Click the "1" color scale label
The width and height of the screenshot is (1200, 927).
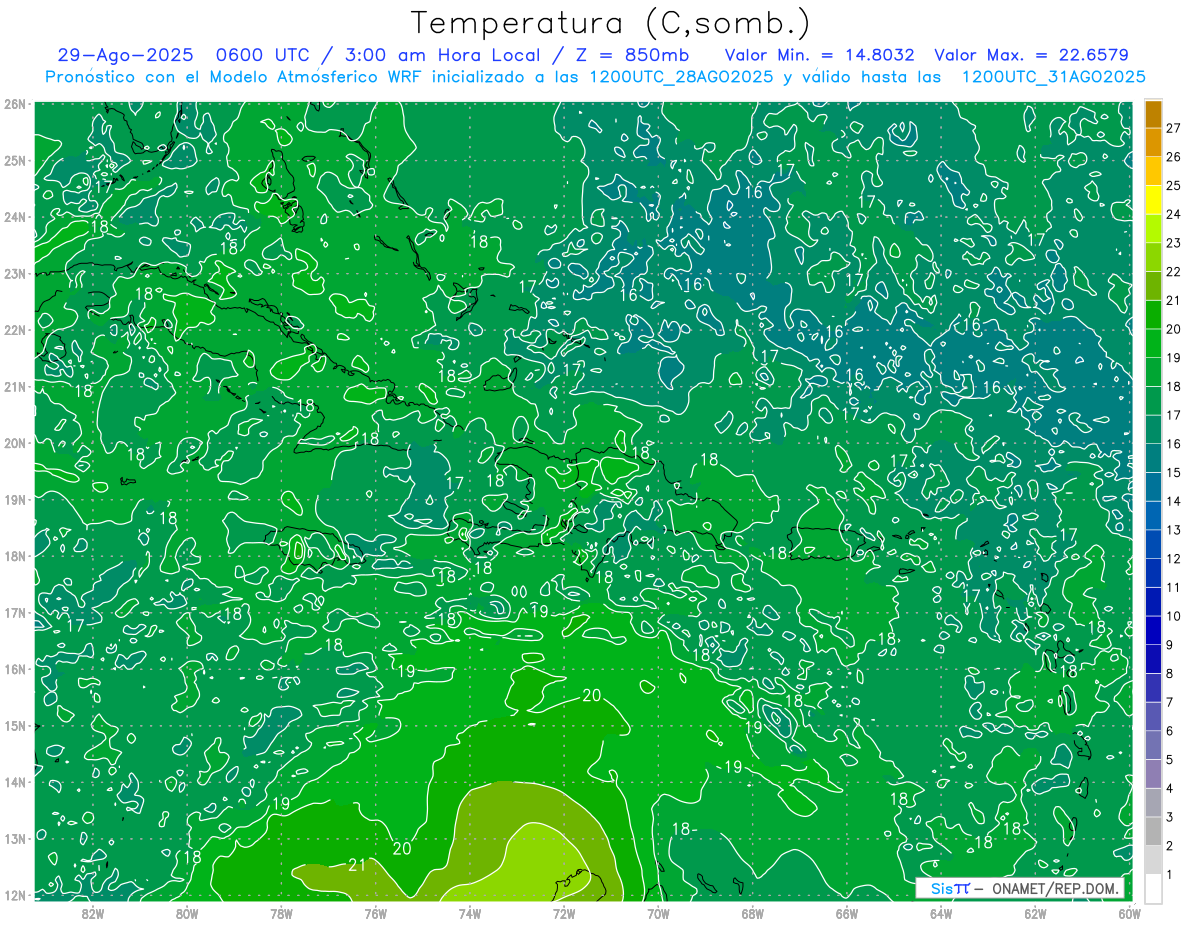[x=1170, y=874]
